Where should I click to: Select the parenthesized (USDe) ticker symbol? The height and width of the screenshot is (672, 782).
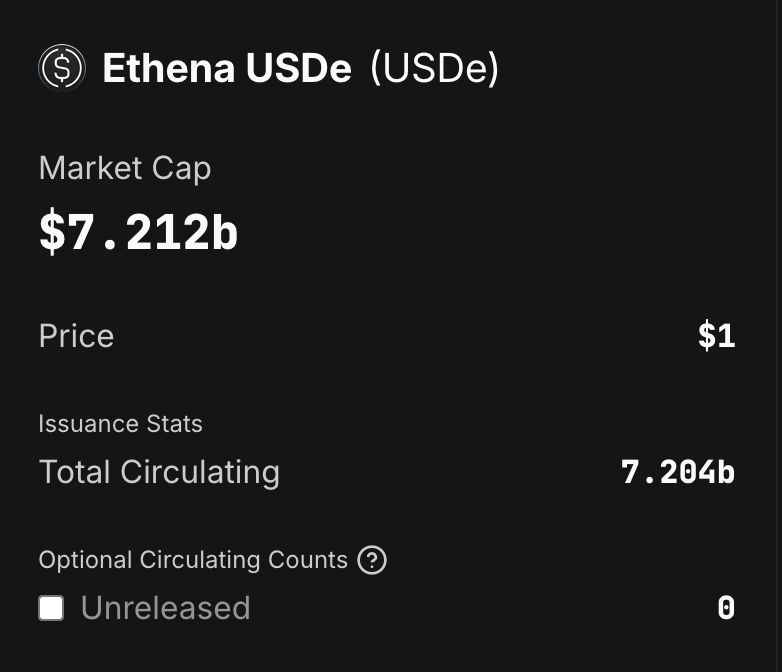click(x=434, y=68)
